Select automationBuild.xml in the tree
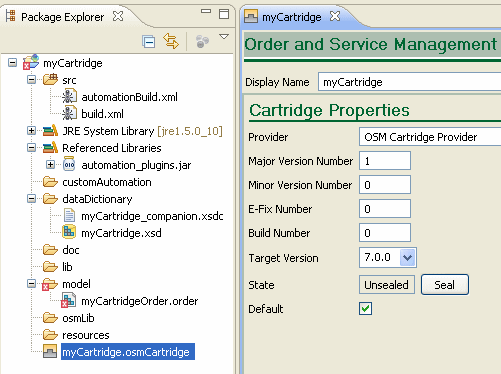Screen dimensions: 501x374 click(129, 97)
